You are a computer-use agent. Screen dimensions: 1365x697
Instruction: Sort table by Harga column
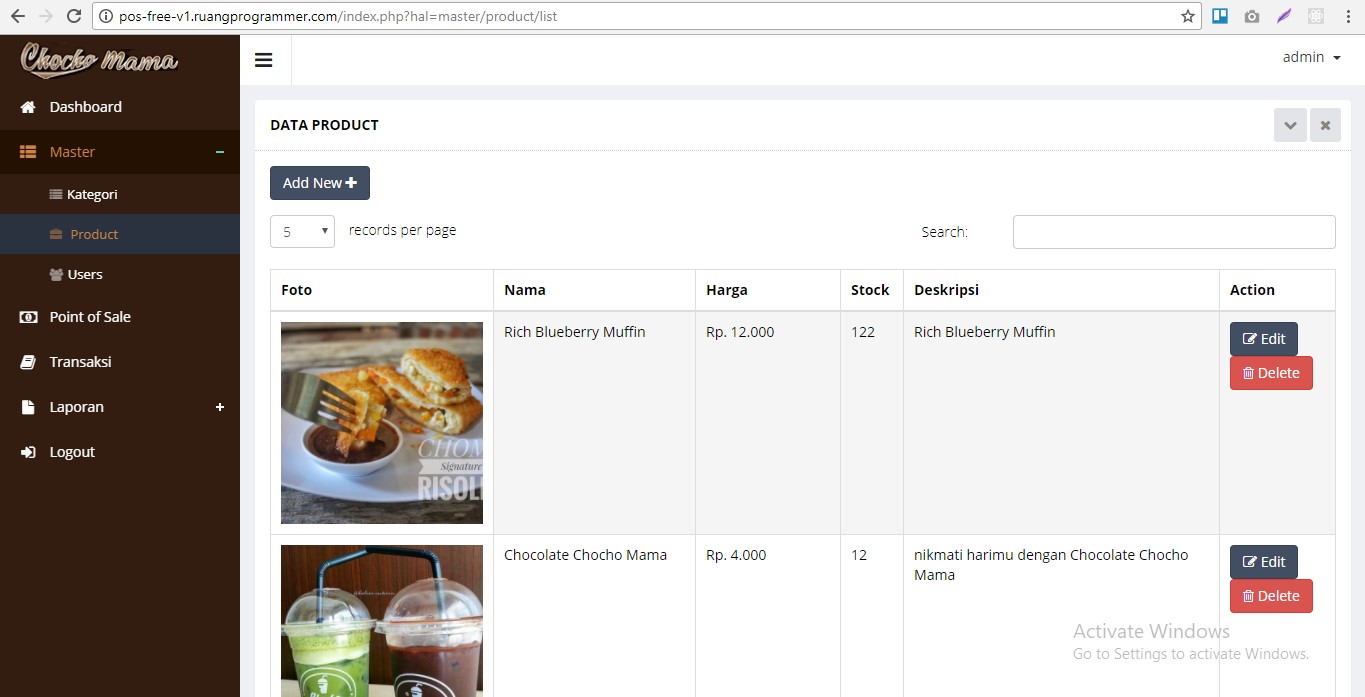pyautogui.click(x=768, y=290)
